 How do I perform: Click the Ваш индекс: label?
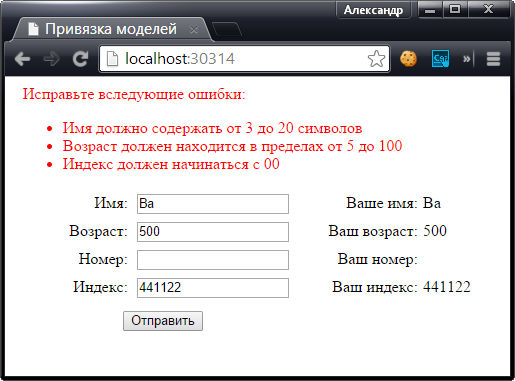[375, 287]
